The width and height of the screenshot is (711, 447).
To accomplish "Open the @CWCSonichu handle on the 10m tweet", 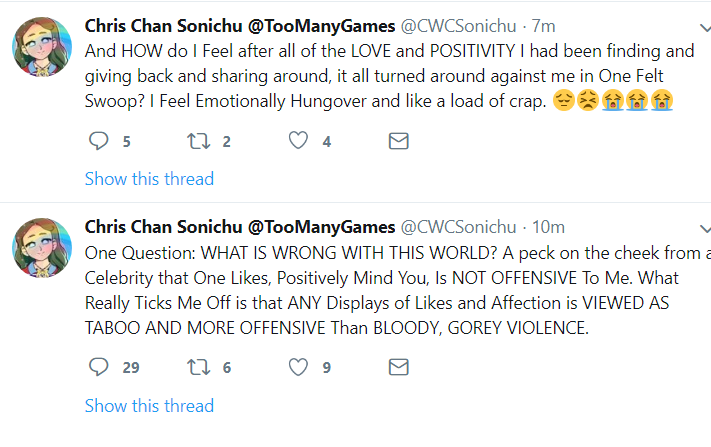I will point(458,227).
